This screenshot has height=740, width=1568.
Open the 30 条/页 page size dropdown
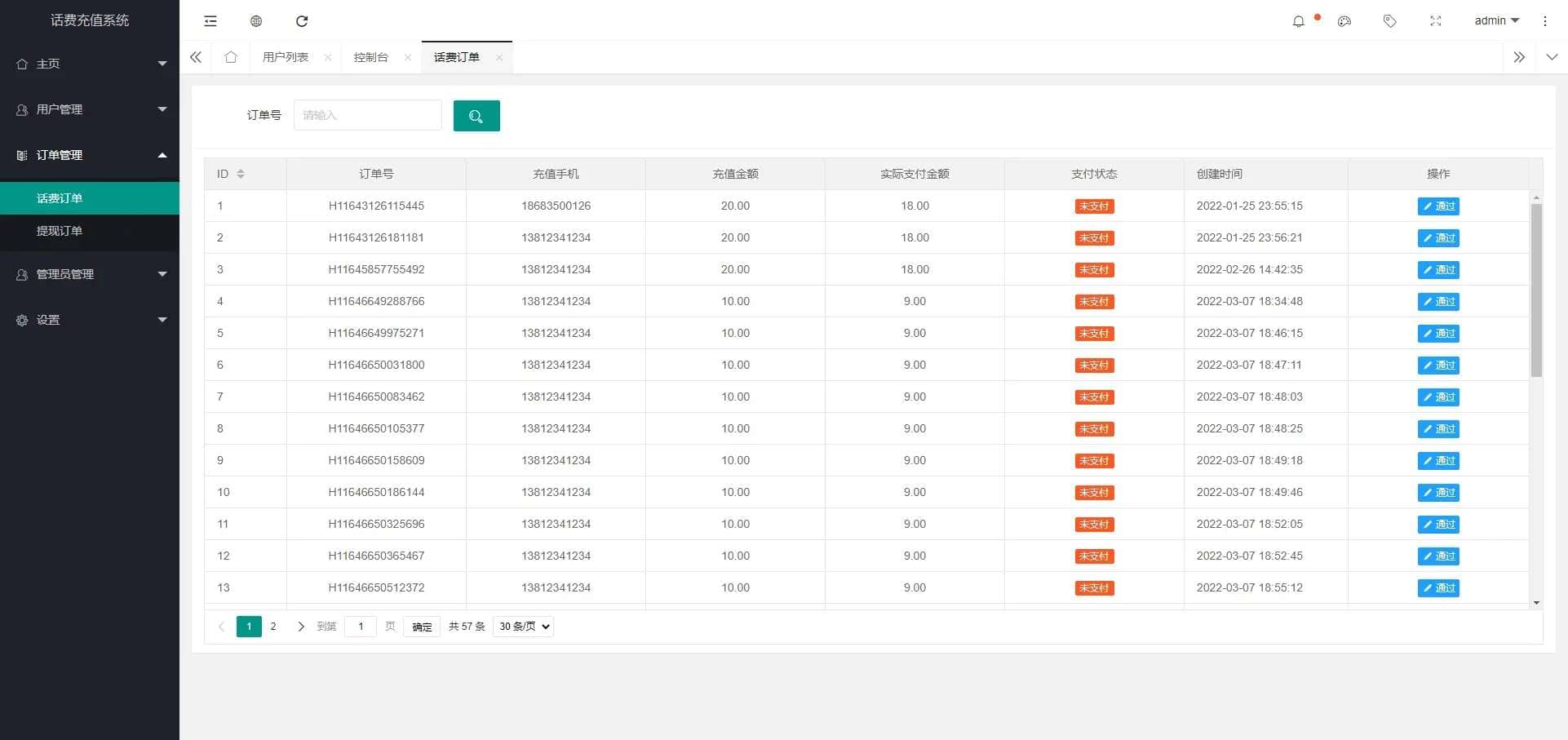coord(523,627)
